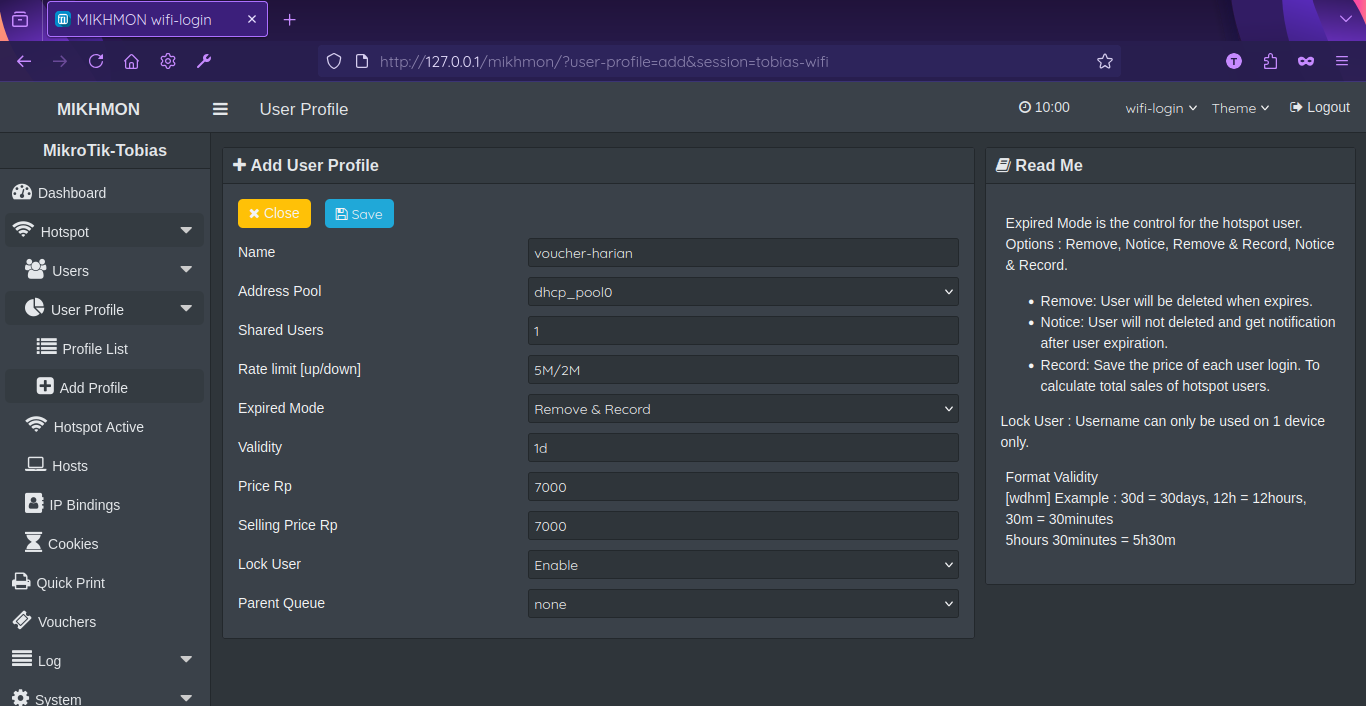Expand the Theme menu in header
The width and height of the screenshot is (1366, 706).
point(1240,108)
